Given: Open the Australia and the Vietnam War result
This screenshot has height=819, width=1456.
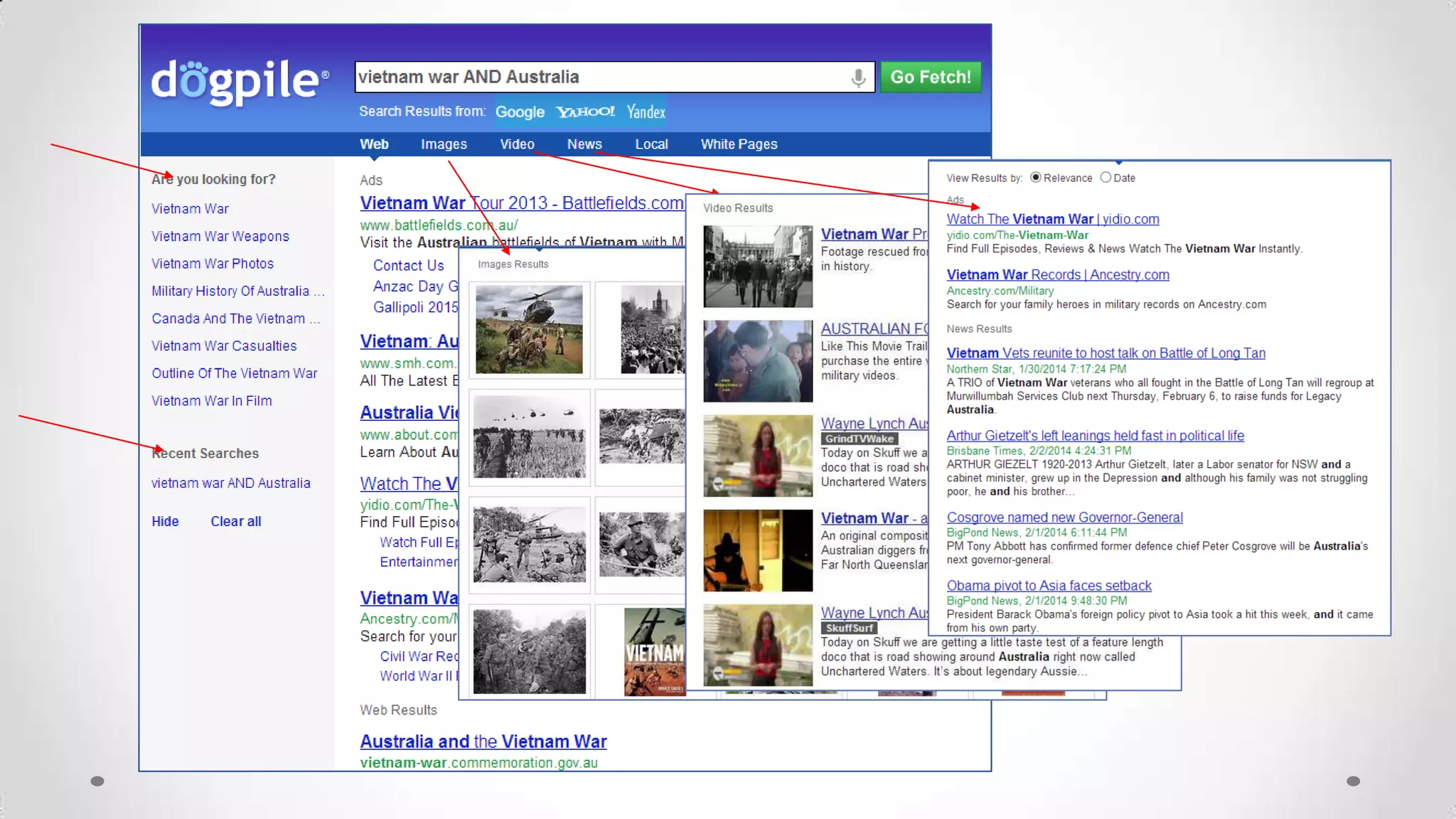Looking at the screenshot, I should tap(483, 742).
